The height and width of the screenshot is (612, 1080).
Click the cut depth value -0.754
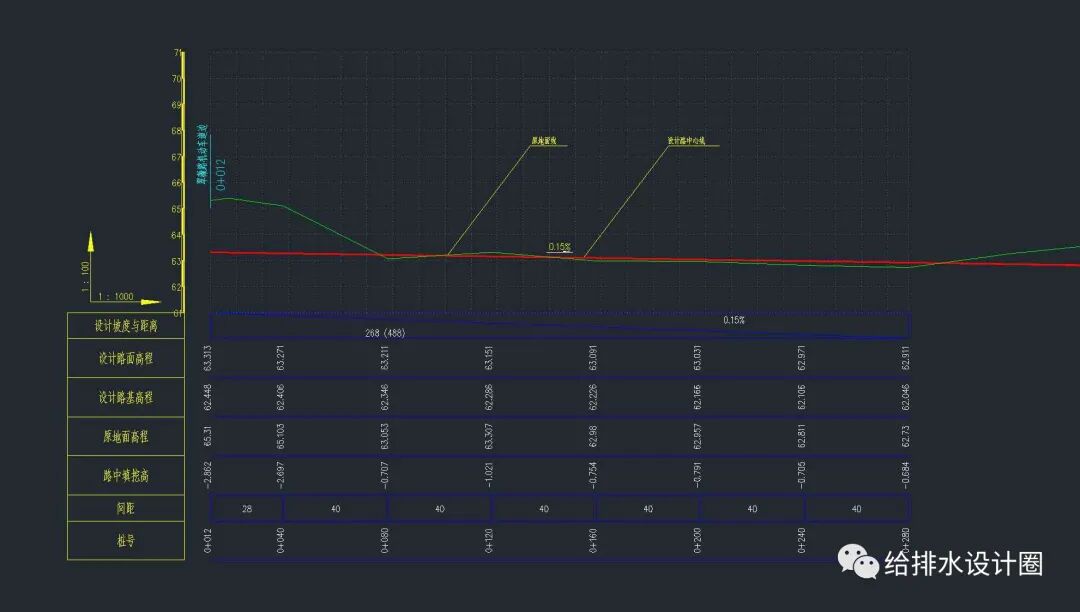tap(593, 475)
